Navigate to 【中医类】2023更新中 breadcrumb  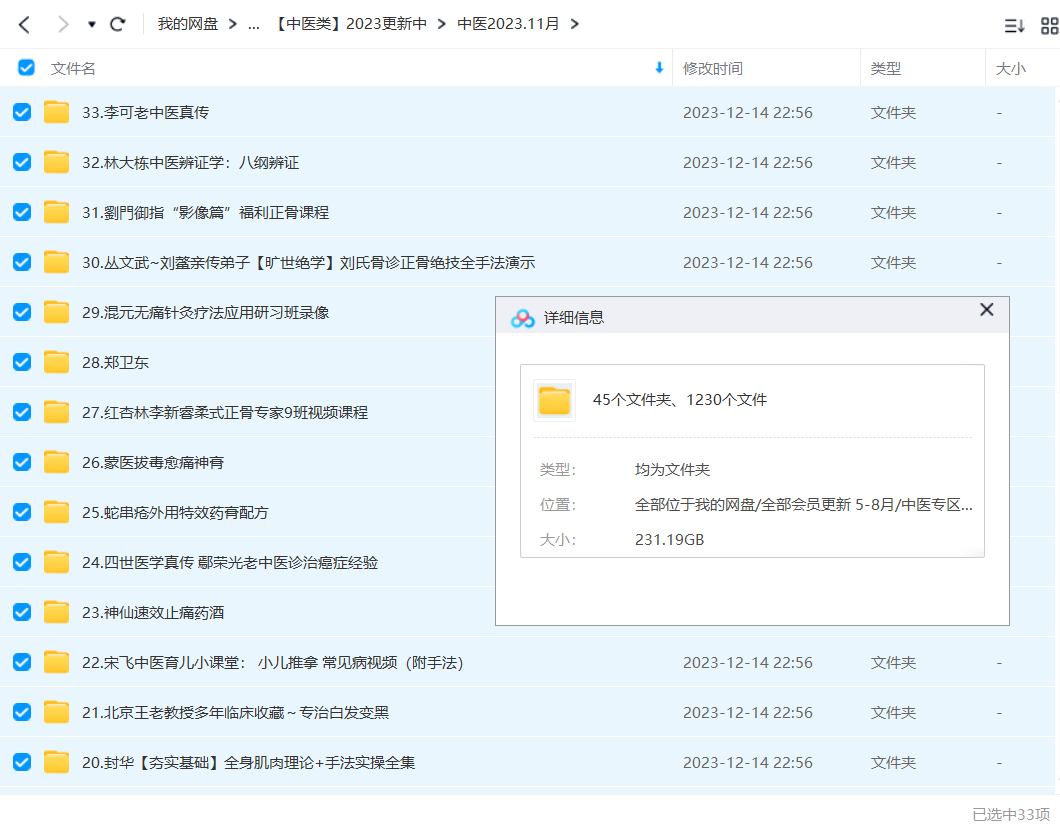(349, 24)
